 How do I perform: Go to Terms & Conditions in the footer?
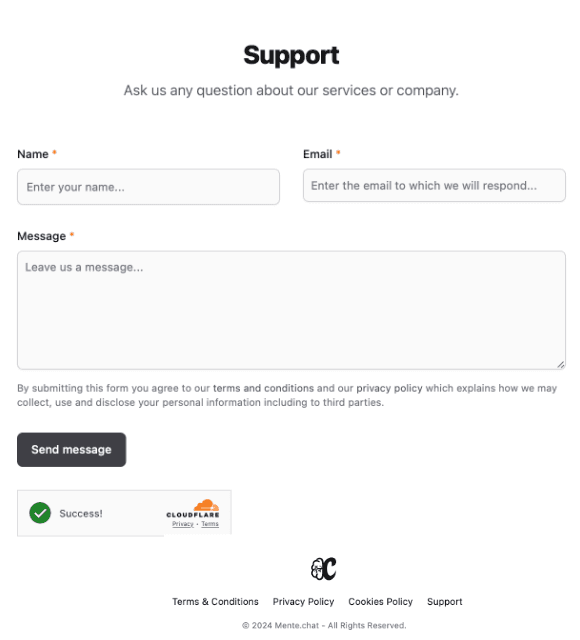pyautogui.click(x=215, y=601)
